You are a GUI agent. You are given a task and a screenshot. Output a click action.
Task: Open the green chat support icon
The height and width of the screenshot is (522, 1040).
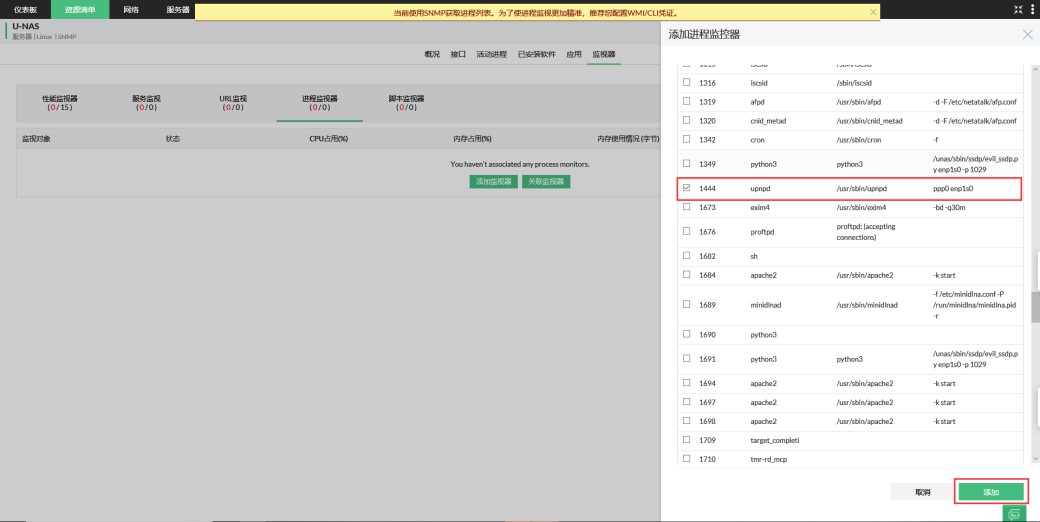tap(1015, 514)
